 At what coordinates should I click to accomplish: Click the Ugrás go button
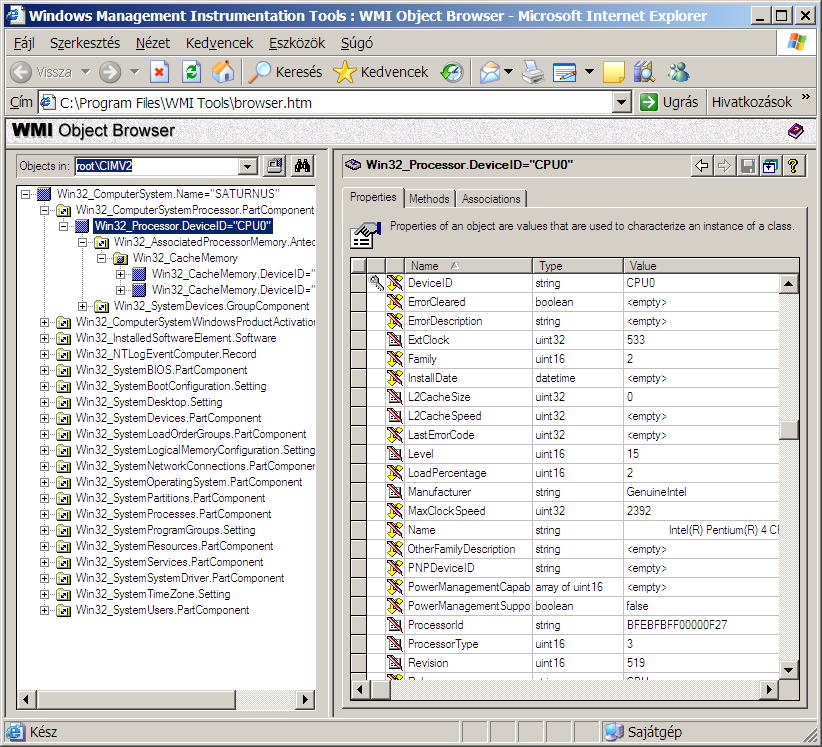click(x=670, y=102)
